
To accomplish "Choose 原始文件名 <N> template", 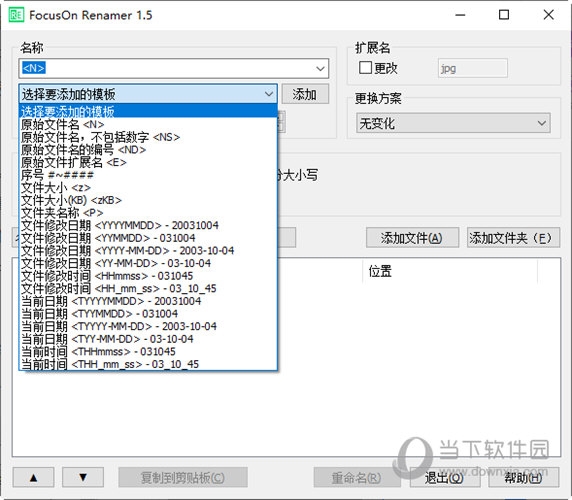I will coord(148,124).
